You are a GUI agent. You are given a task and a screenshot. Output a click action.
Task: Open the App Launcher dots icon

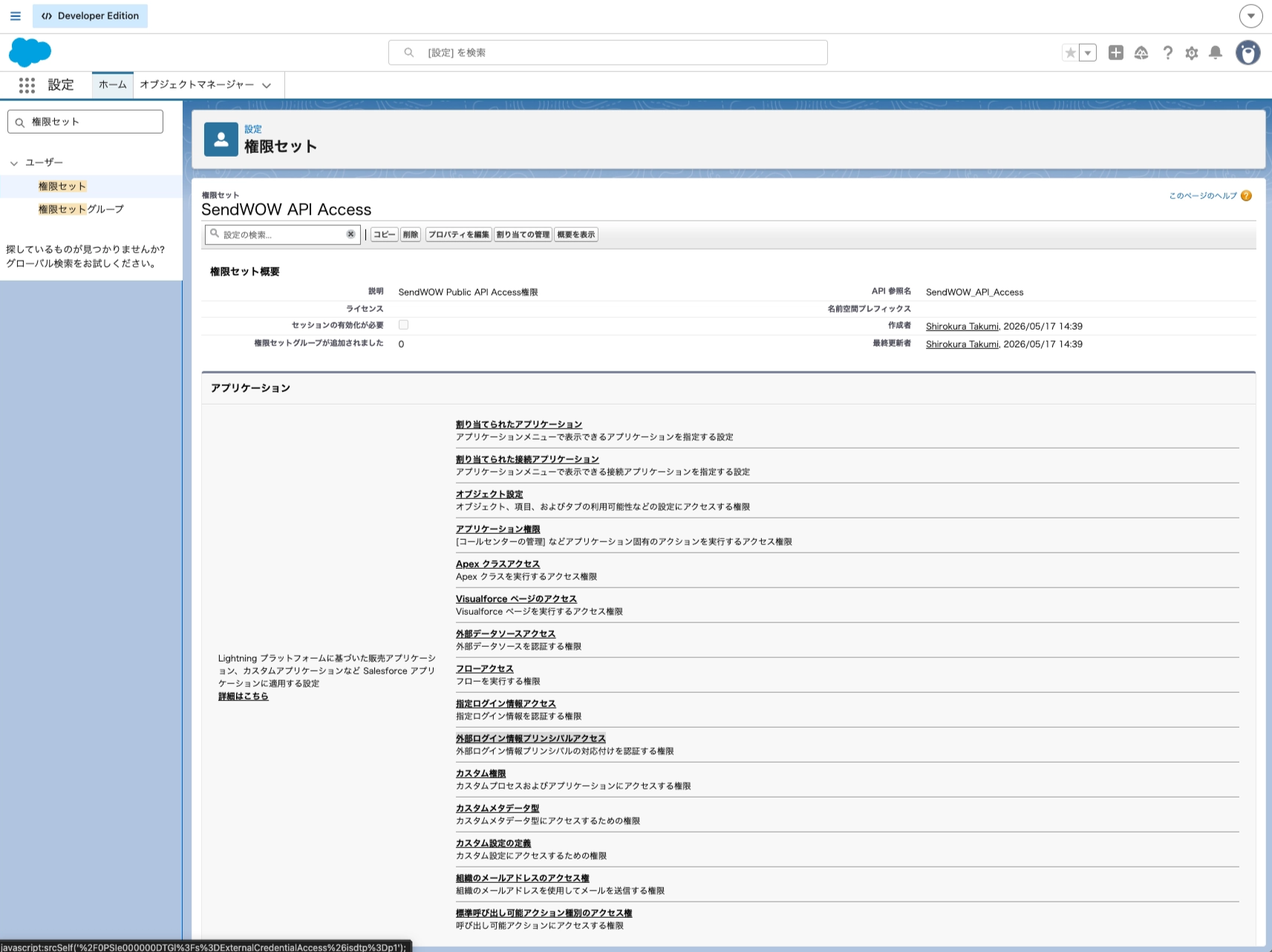(27, 85)
